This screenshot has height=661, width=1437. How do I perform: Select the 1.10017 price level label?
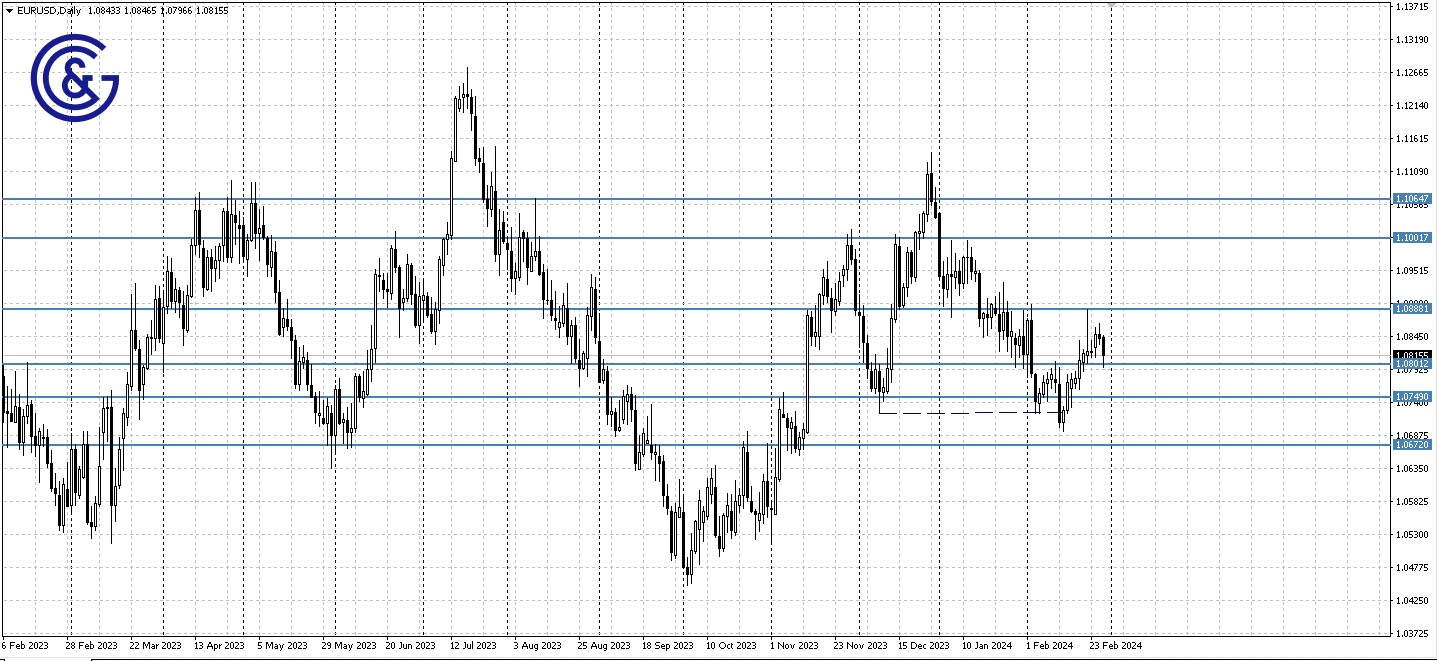point(1416,238)
